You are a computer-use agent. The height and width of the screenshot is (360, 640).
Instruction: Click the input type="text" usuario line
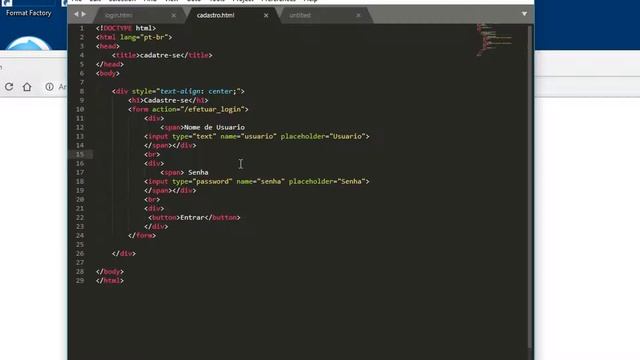(x=257, y=136)
